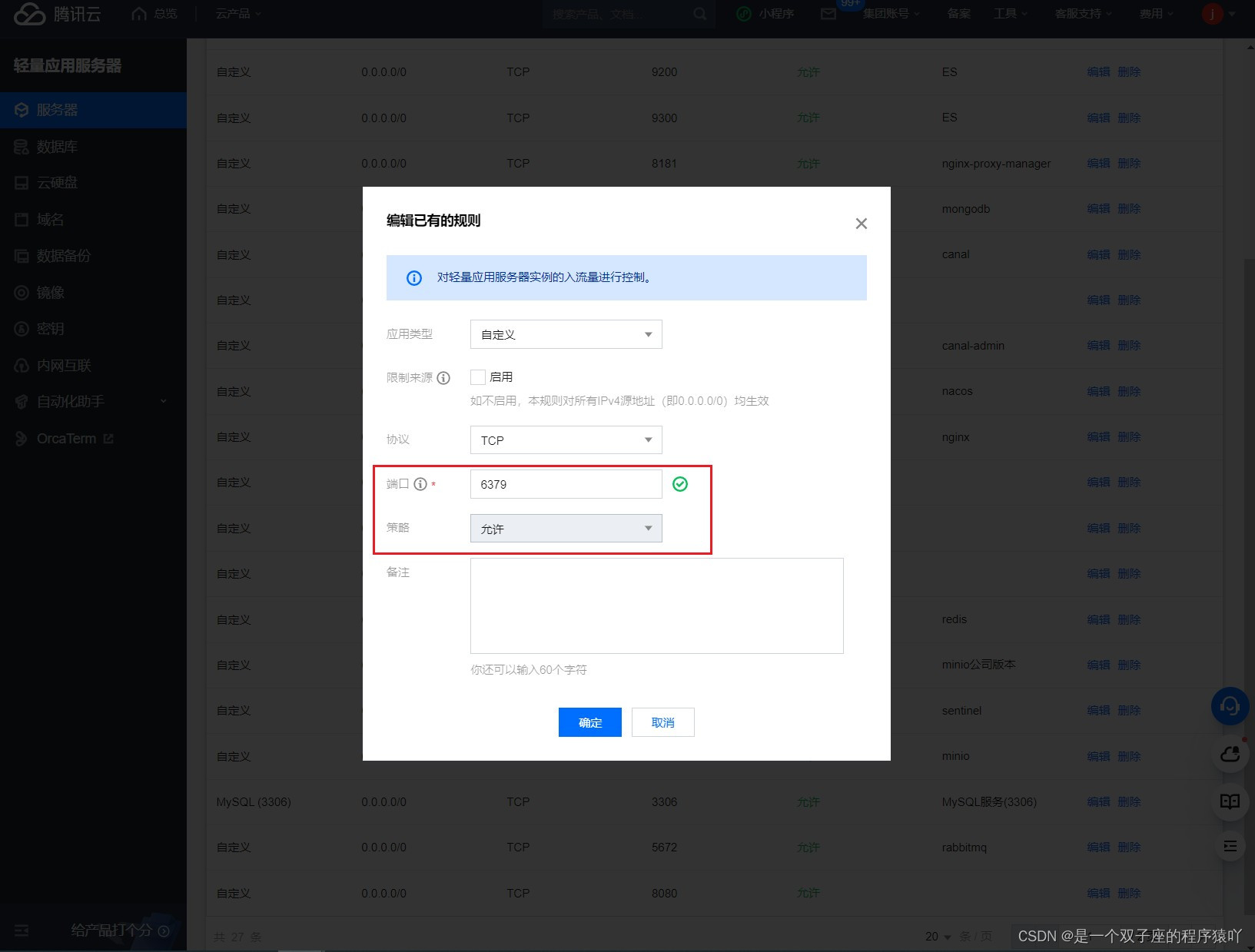Expand the 工具 dropdown
Screen dimensions: 1255x952
tap(1011, 14)
